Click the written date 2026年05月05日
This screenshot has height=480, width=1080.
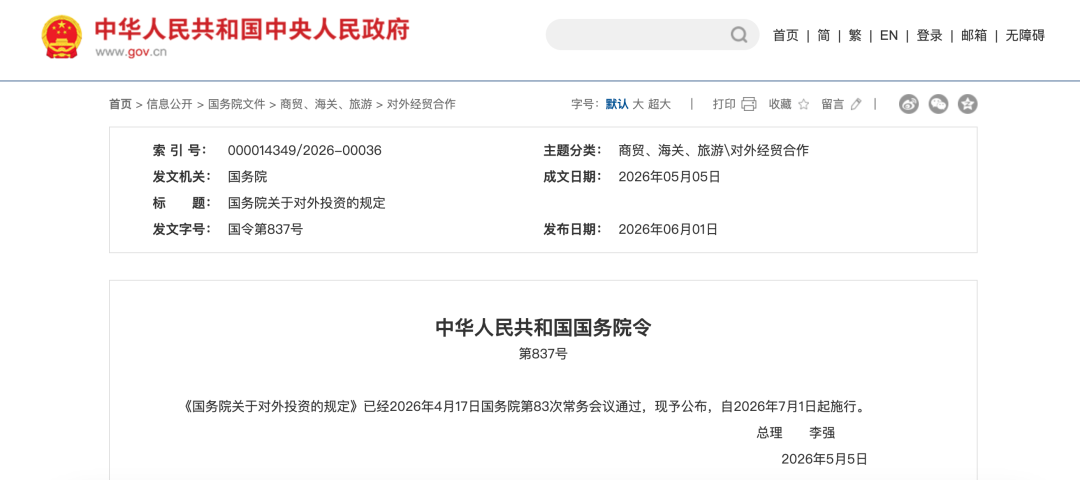pos(669,177)
